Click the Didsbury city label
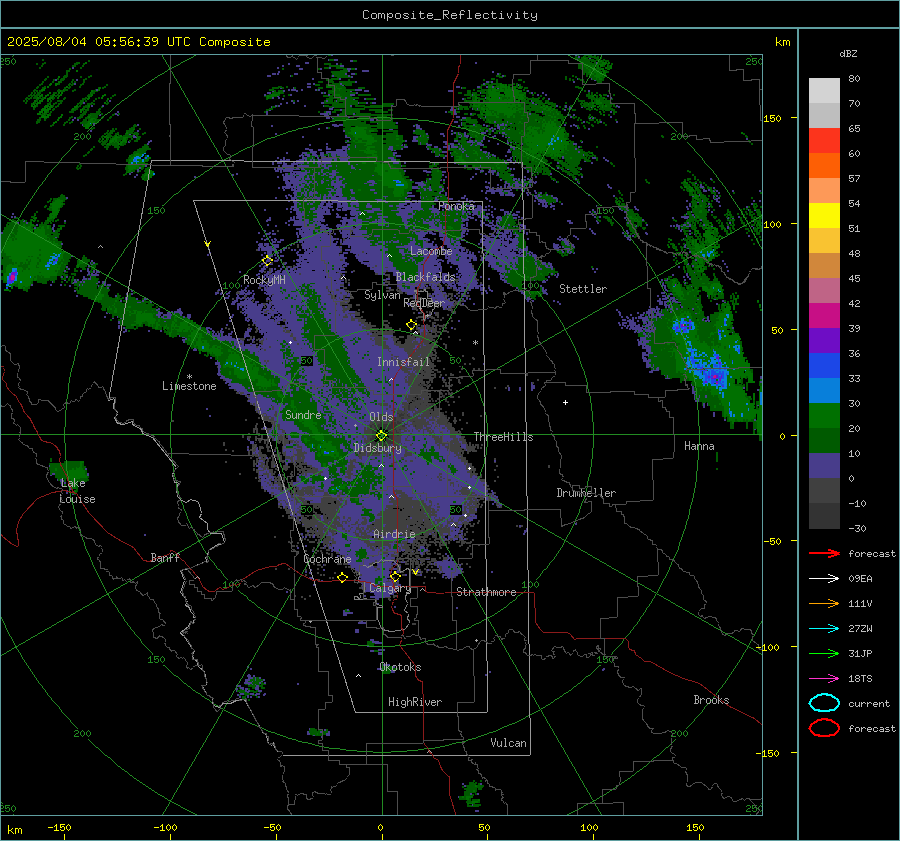This screenshot has height=841, width=900. [377, 448]
